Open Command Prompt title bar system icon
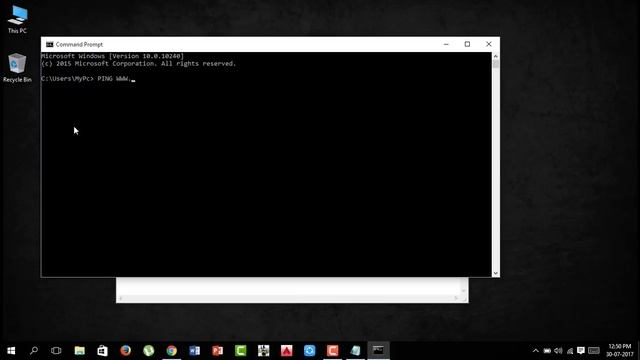The height and width of the screenshot is (360, 640). click(x=50, y=44)
